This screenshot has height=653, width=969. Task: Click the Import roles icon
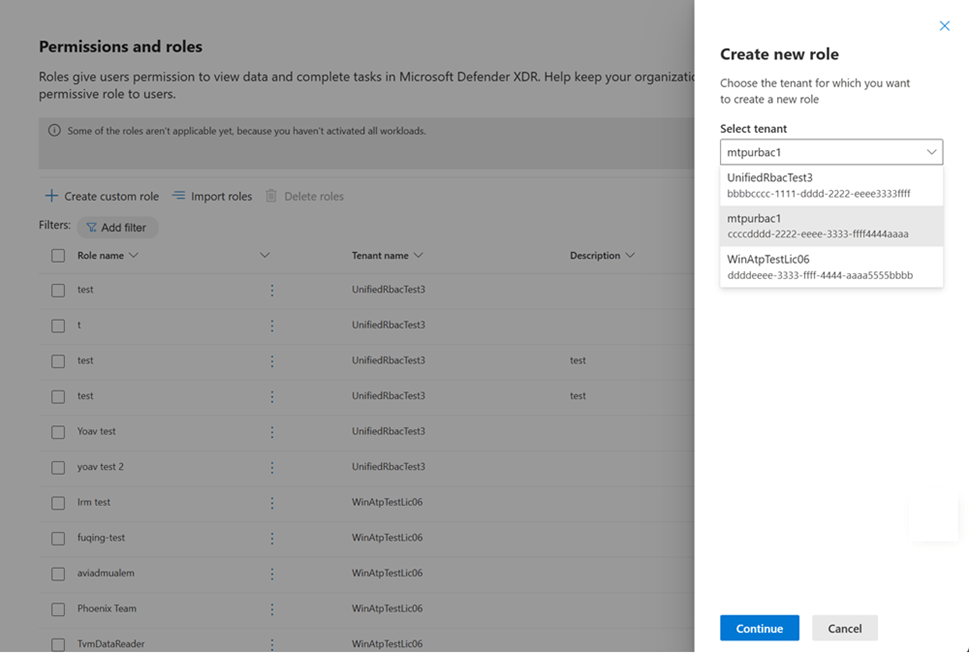pyautogui.click(x=179, y=196)
